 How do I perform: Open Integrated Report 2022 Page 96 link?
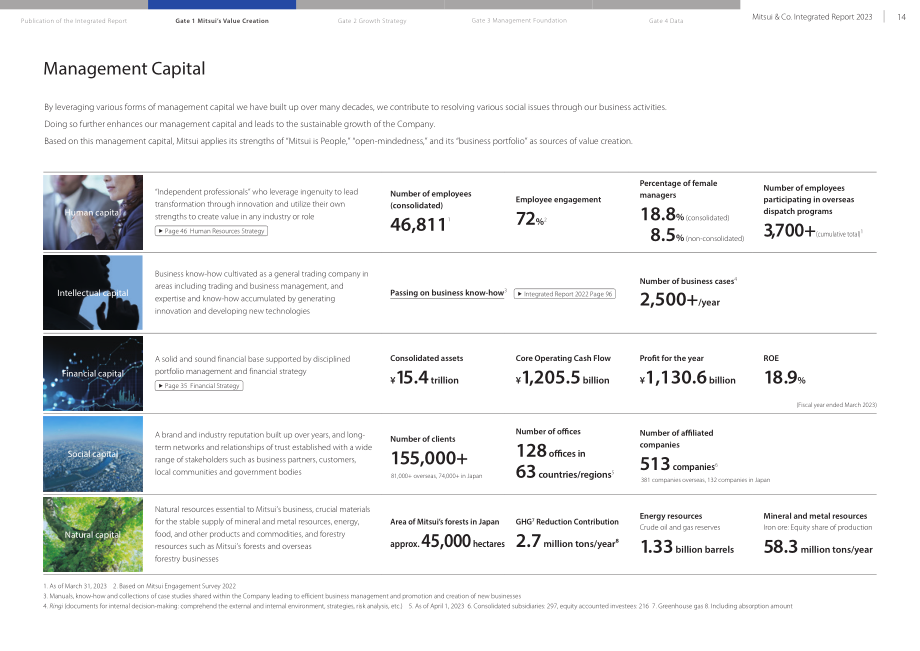pyautogui.click(x=564, y=294)
